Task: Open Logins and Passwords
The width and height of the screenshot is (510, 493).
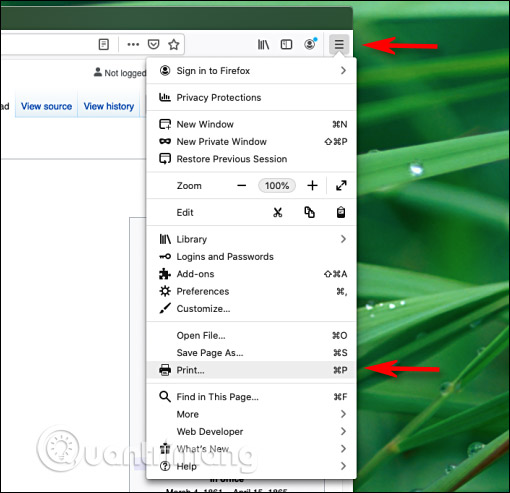Action: click(x=252, y=257)
